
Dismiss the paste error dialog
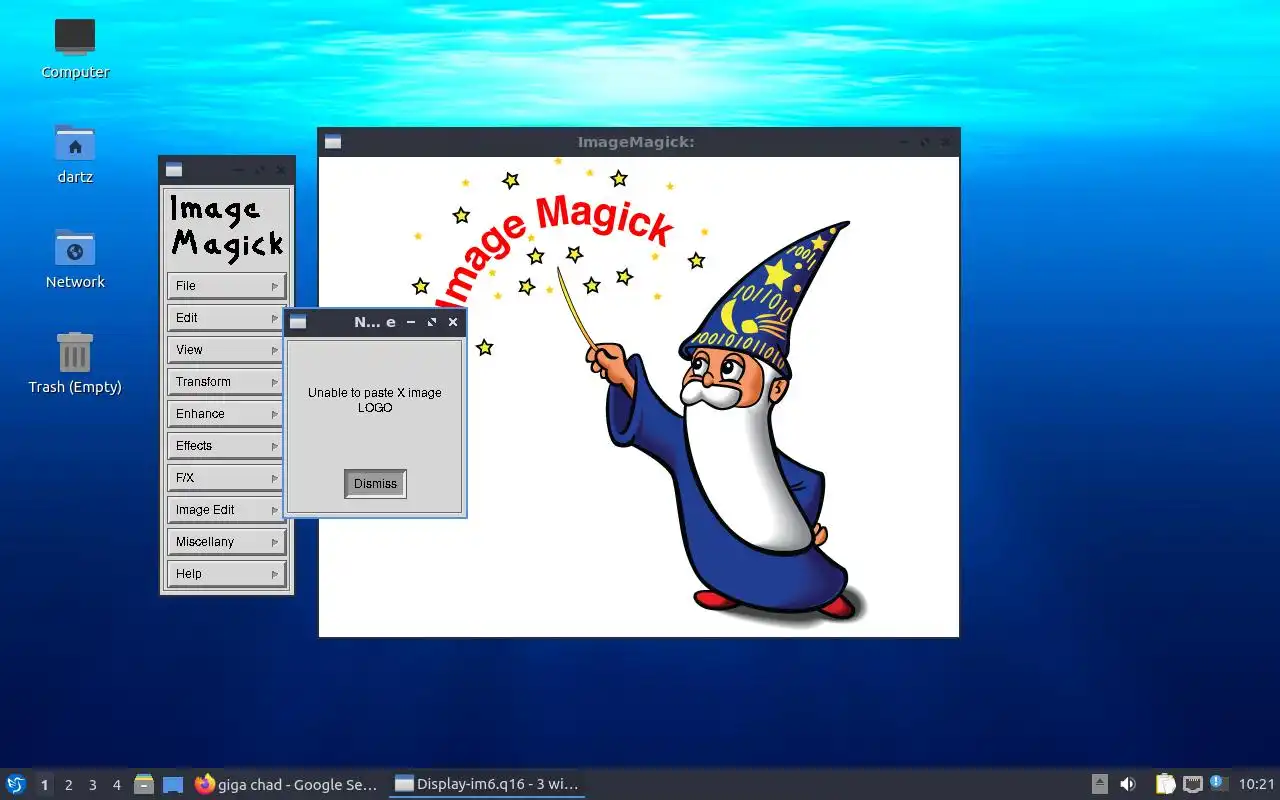tap(375, 484)
